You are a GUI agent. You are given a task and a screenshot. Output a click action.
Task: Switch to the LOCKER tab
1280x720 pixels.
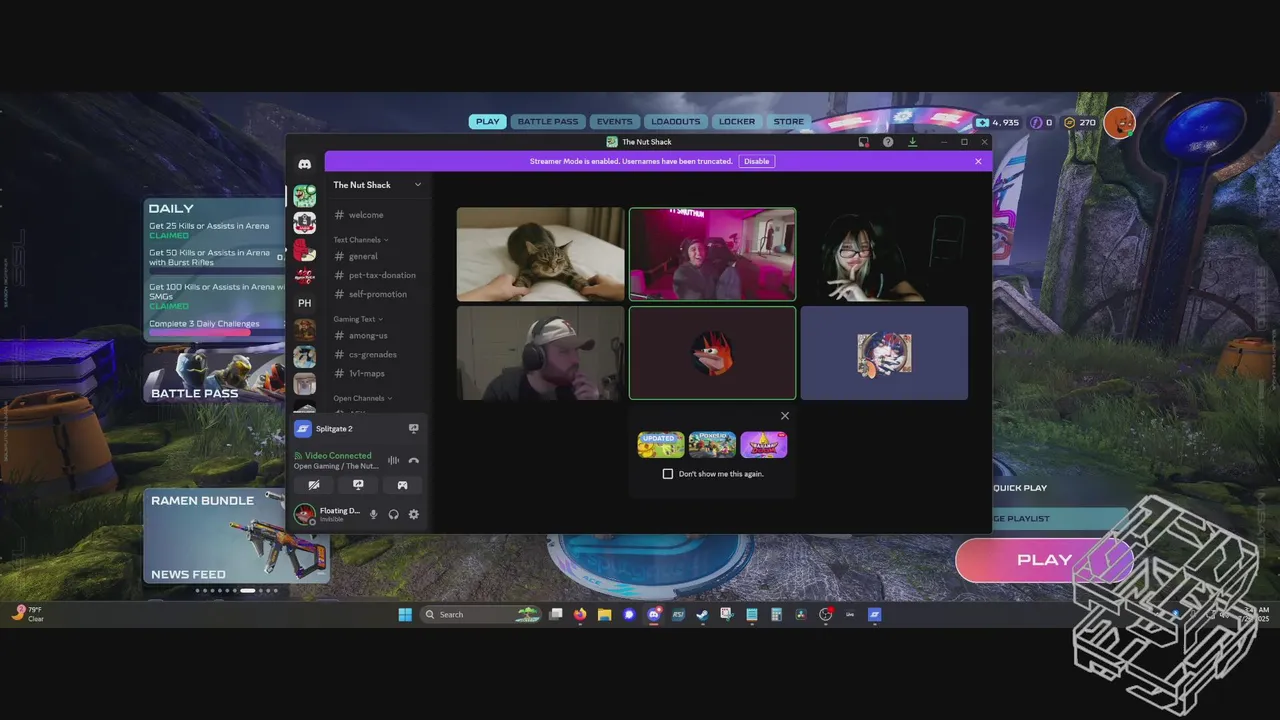click(737, 122)
